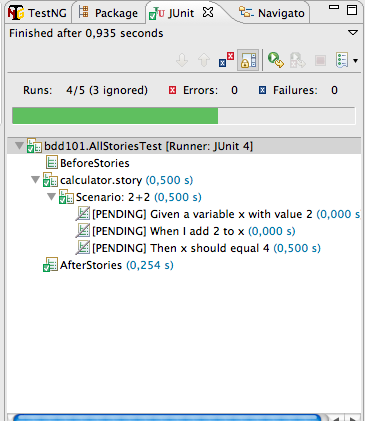The height and width of the screenshot is (421, 365).
Task: Click the horizontal scrollbar thumb
Action: pyautogui.click(x=167, y=417)
